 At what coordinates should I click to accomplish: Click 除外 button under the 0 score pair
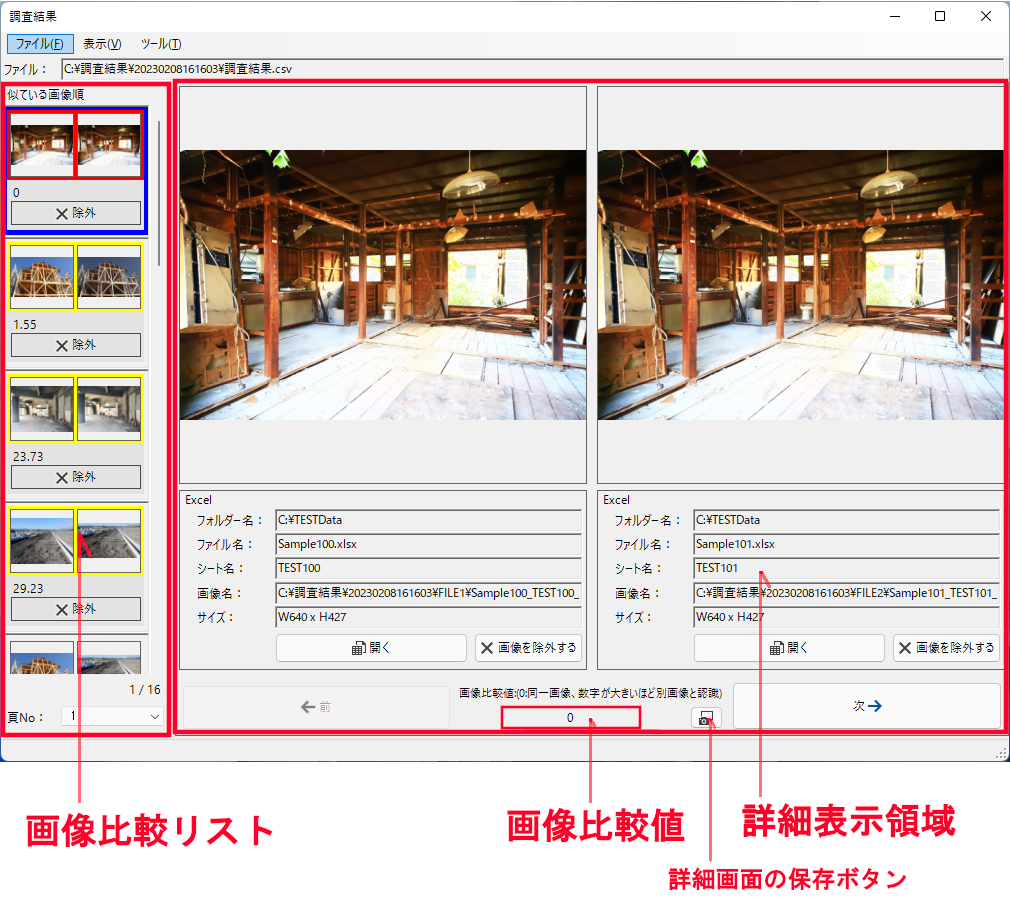76,213
